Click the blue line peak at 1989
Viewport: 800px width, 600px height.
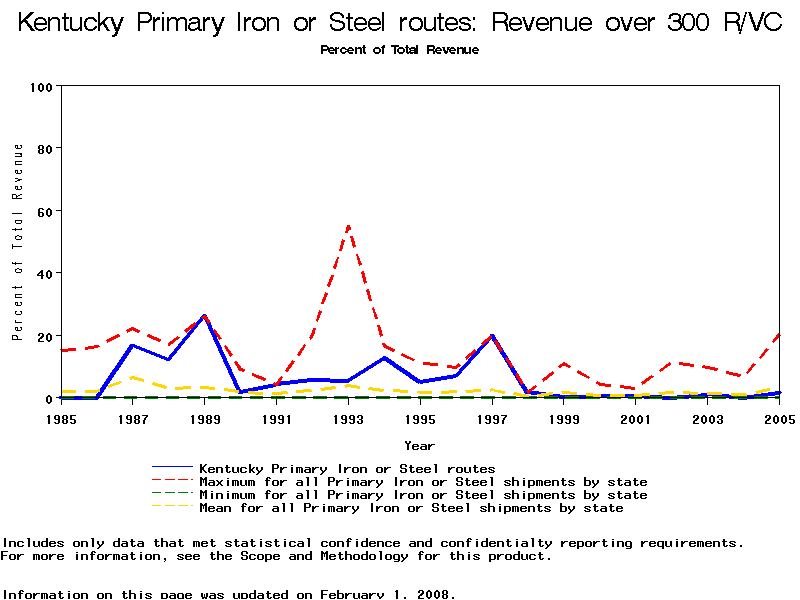204,316
